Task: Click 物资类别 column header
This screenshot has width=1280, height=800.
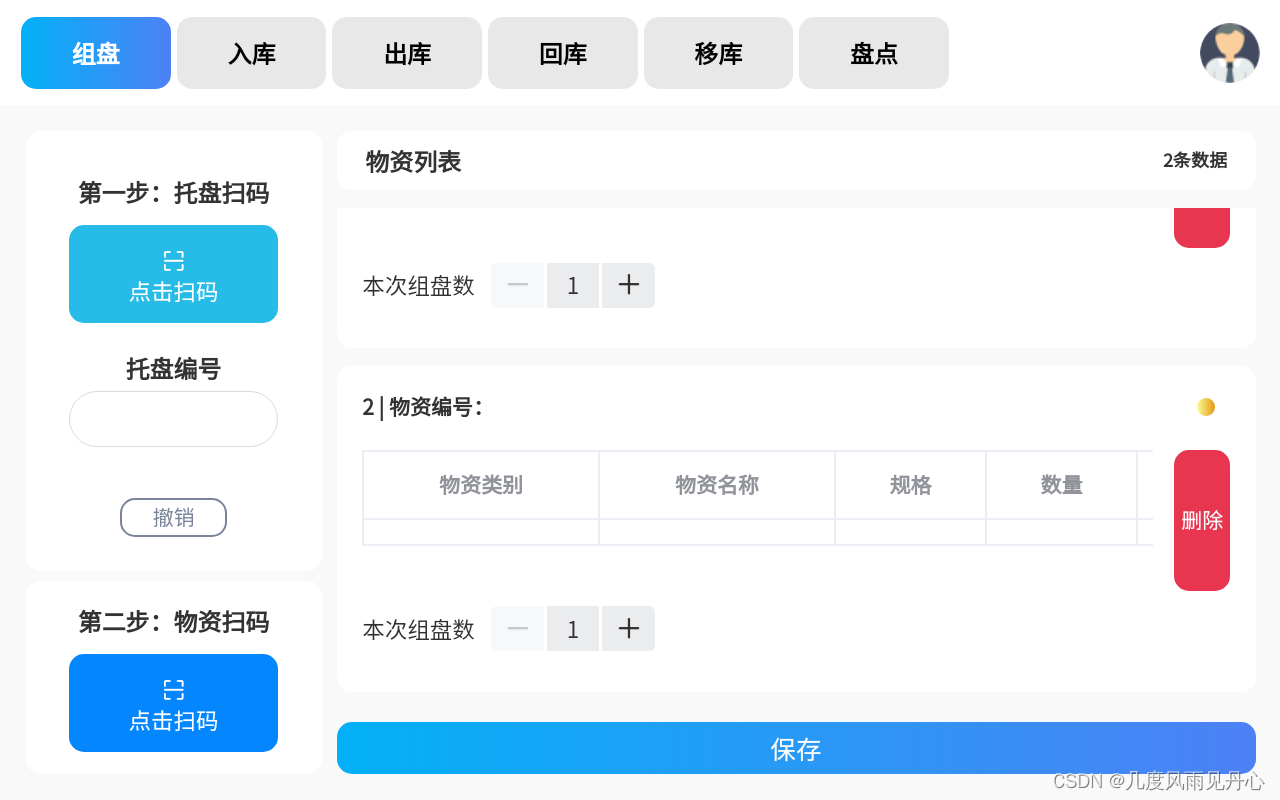Action: tap(481, 485)
